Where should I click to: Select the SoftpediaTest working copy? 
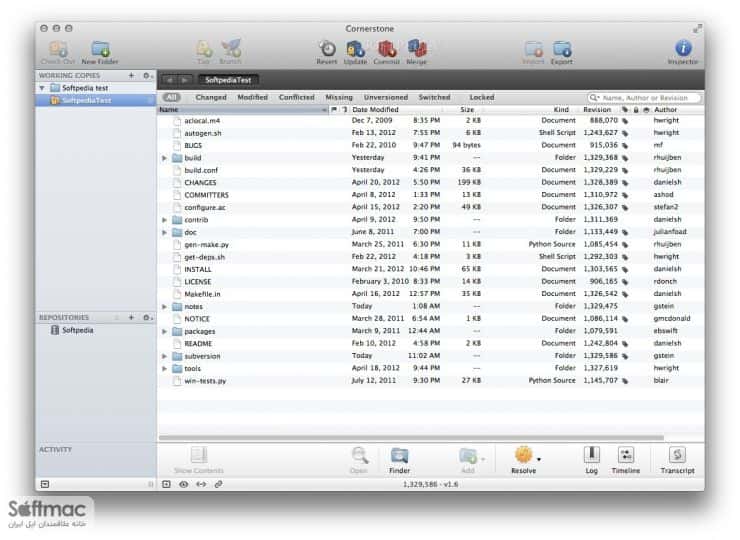tap(96, 101)
